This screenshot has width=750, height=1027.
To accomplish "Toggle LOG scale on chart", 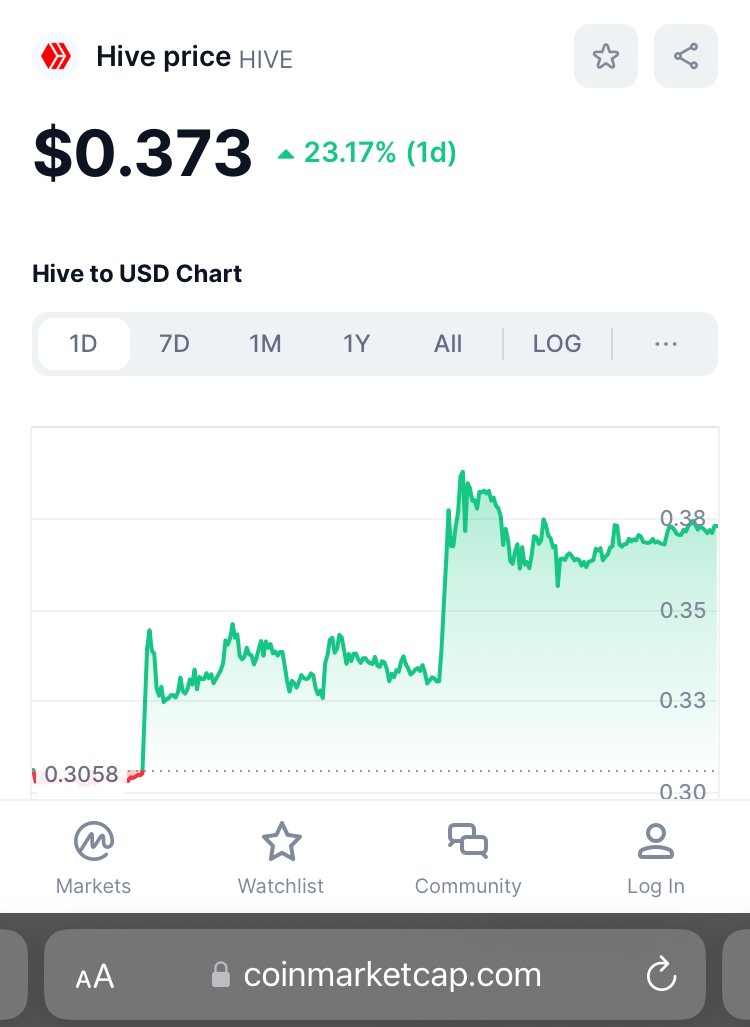I will pos(557,344).
